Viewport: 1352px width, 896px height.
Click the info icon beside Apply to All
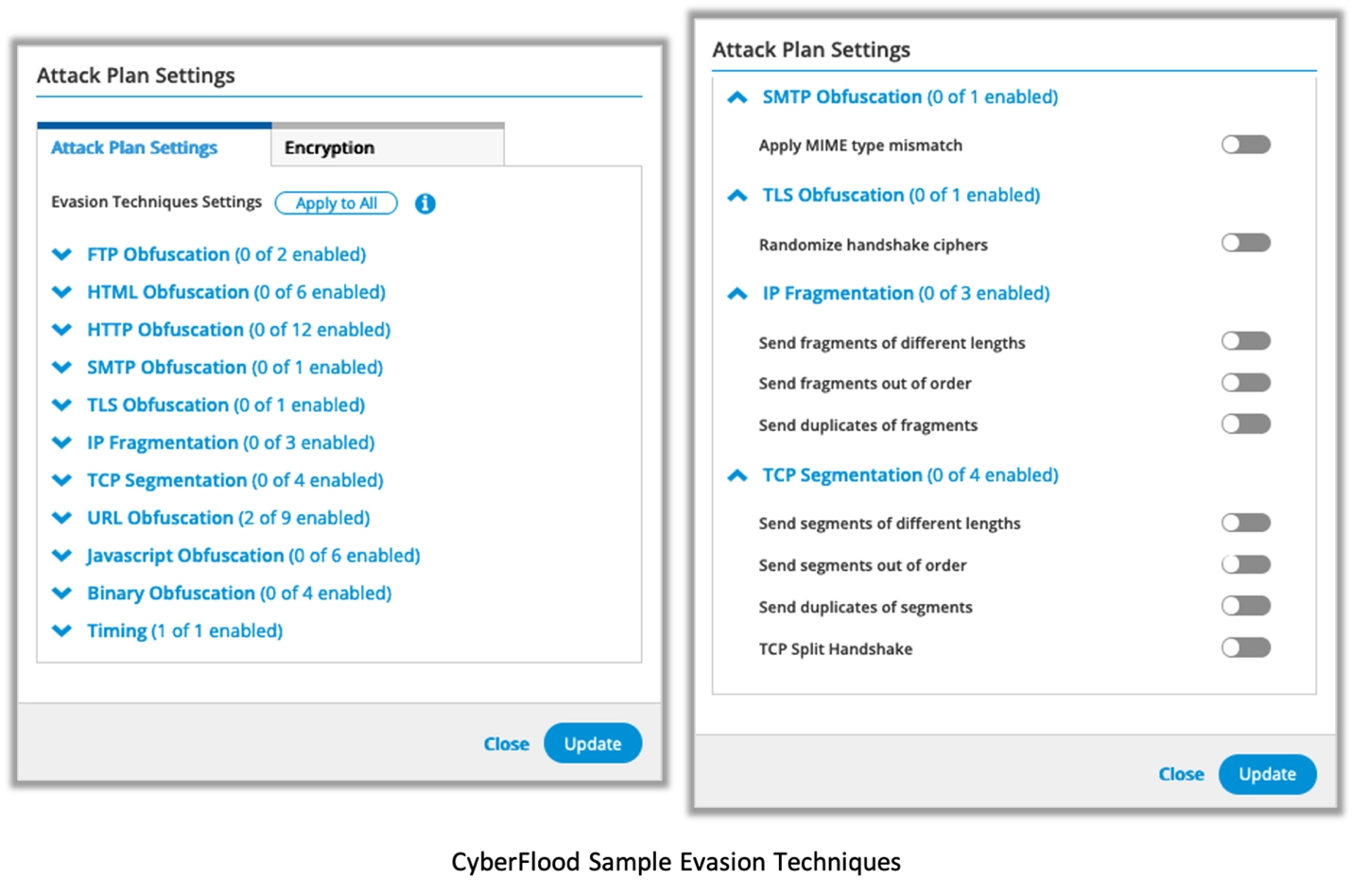click(425, 203)
